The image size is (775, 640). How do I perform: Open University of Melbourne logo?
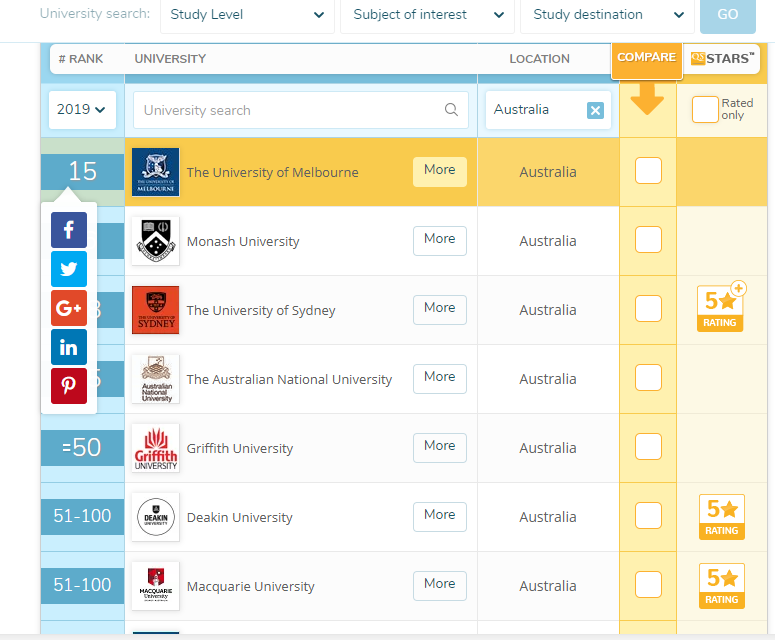click(x=156, y=172)
